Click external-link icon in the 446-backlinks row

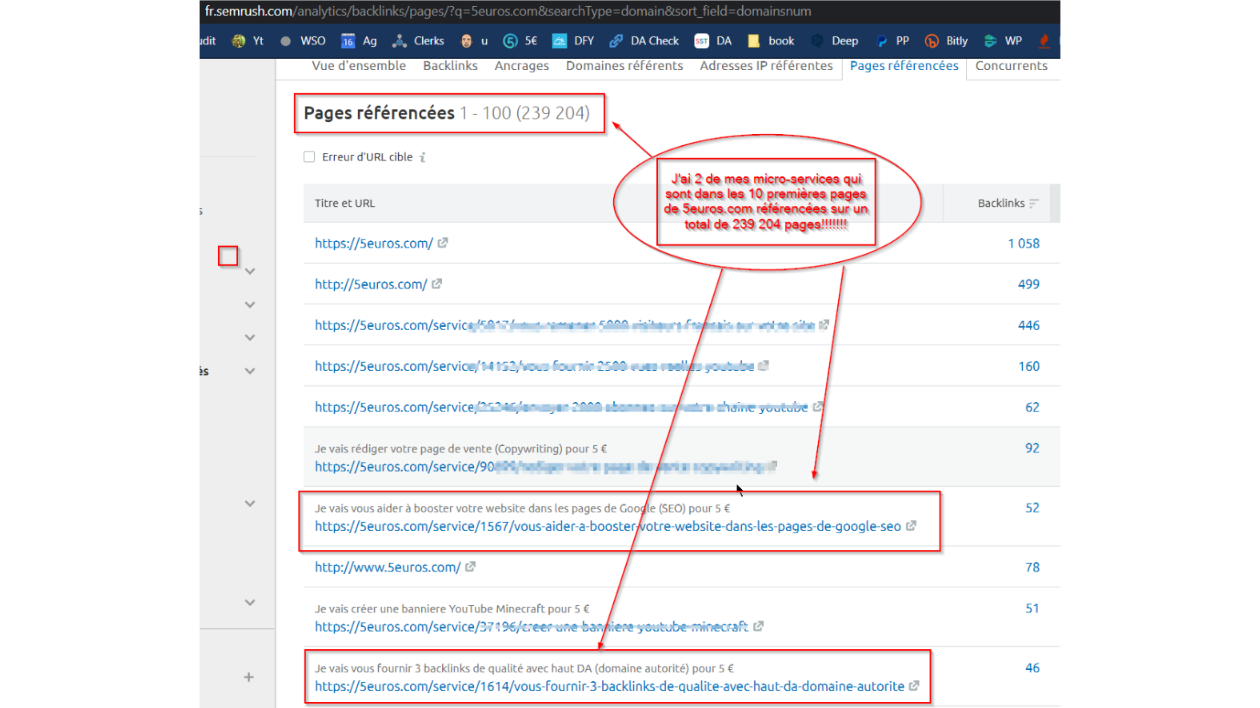[x=824, y=325]
